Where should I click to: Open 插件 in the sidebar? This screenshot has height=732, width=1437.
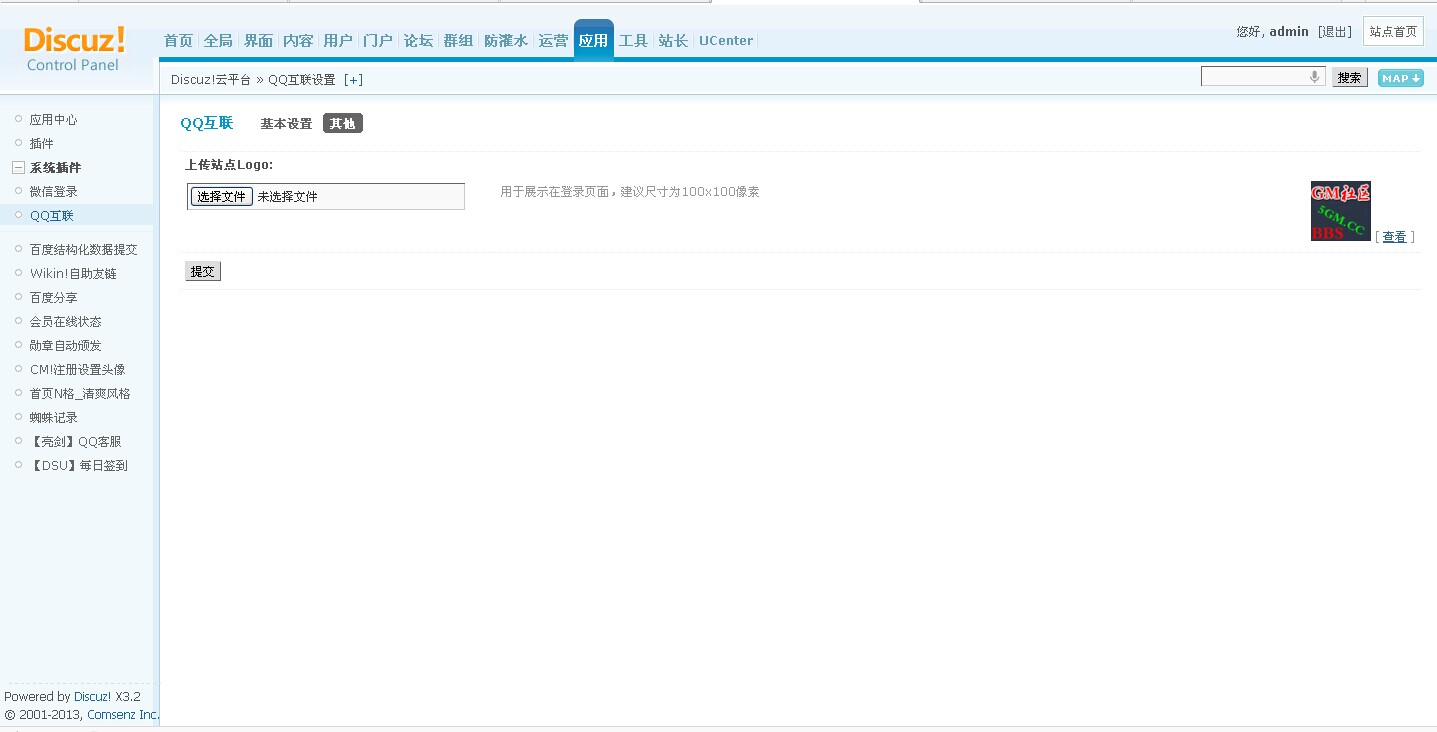(x=41, y=144)
